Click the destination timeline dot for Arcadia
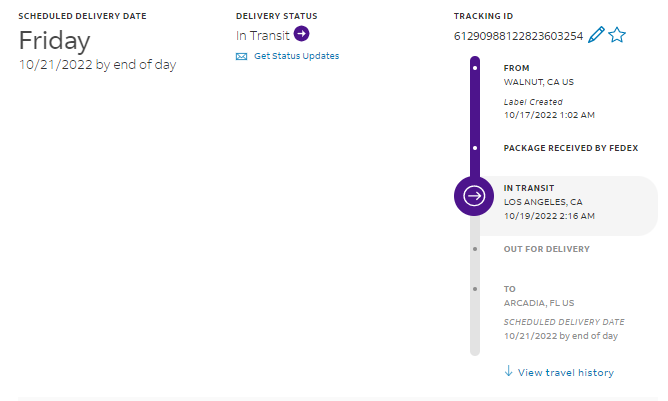668x401 pixels. [475, 289]
